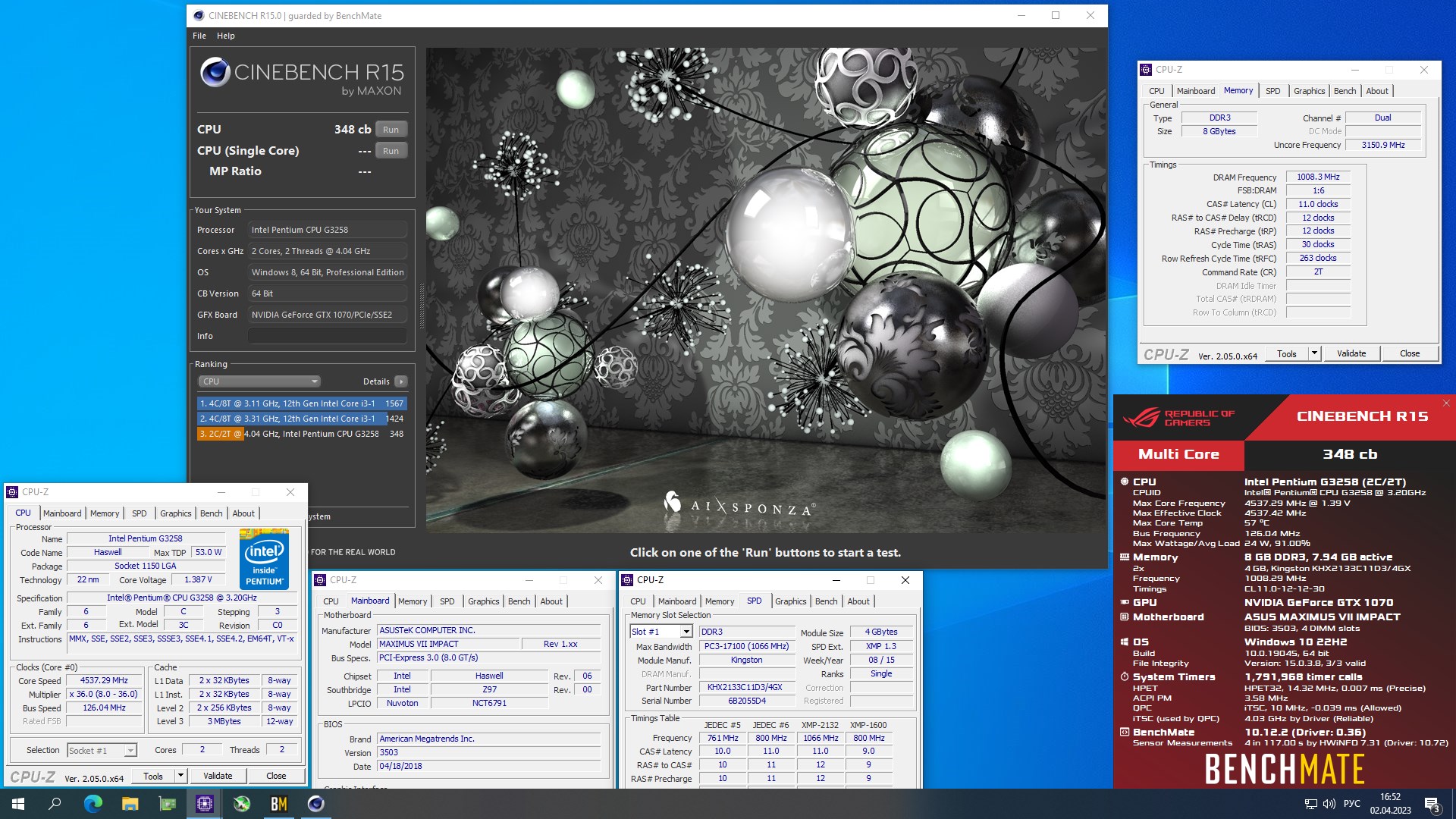This screenshot has height=819, width=1456.
Task: Click the Cinebench R15 logo sphere
Action: pyautogui.click(x=215, y=72)
